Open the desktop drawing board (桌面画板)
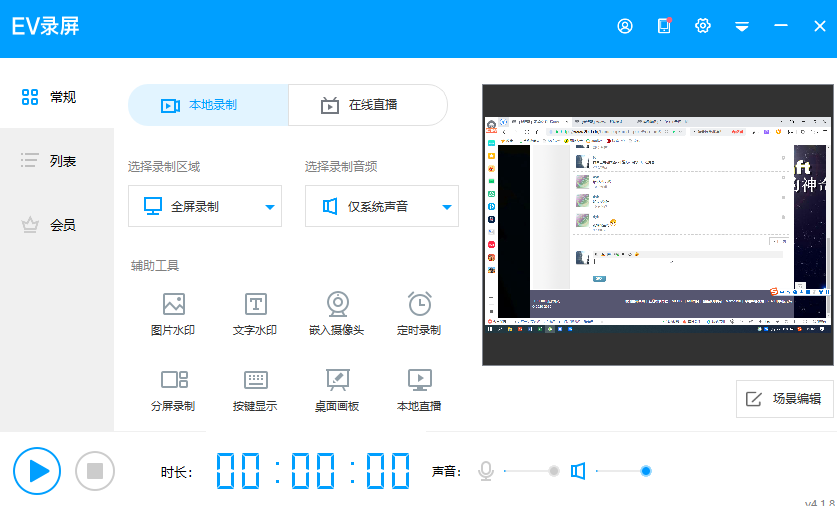 (337, 390)
